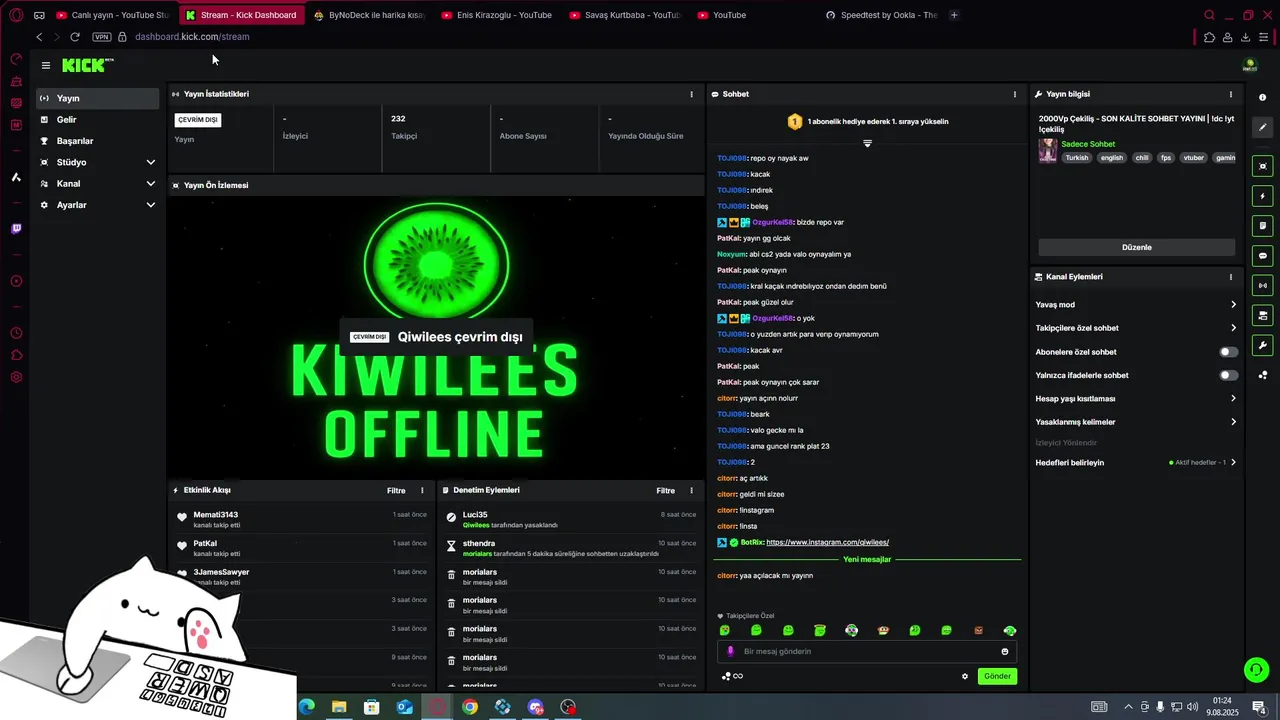Switch to ByNoDeck browser tab

click(369, 15)
